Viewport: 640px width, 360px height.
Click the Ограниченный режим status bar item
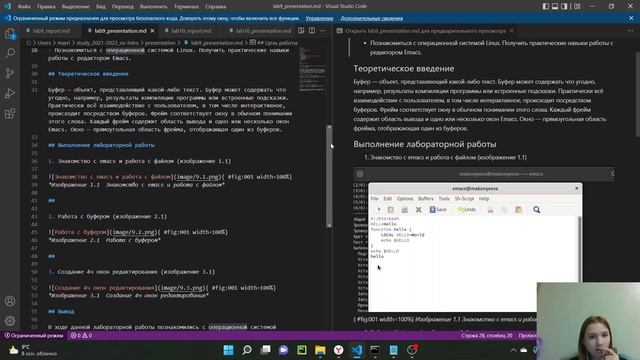(33, 336)
